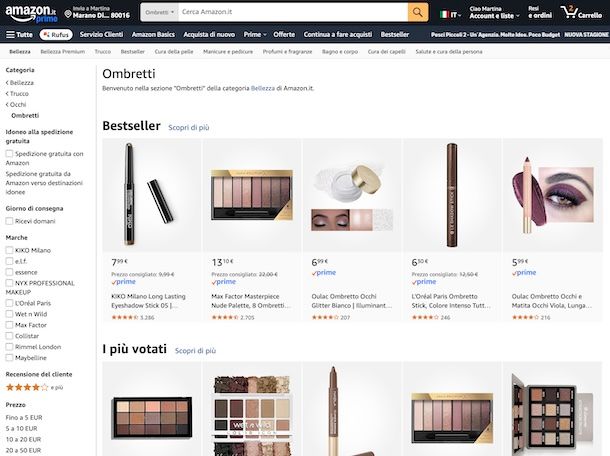
Task: Click the delivery location pin to Marano
Action: [x=97, y=12]
